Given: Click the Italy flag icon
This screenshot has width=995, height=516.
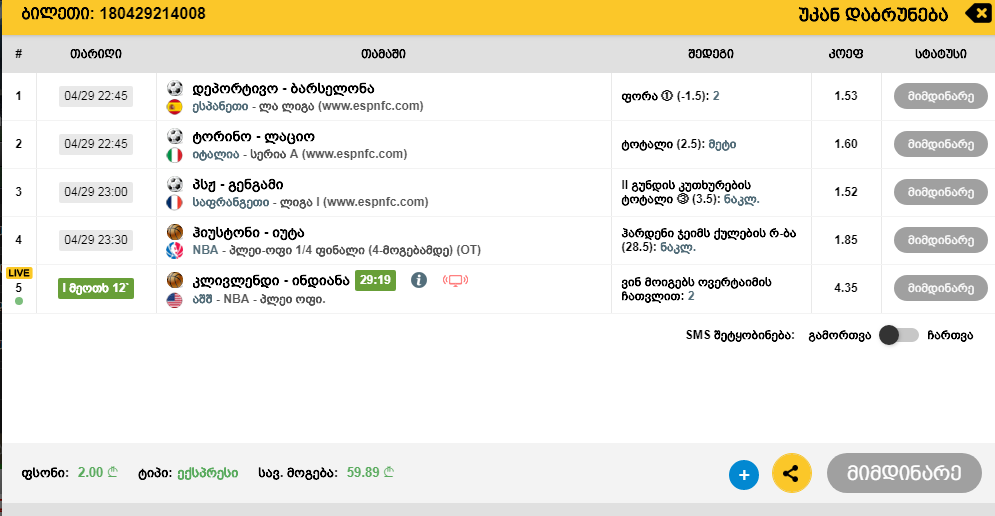Looking at the screenshot, I should point(175,155).
